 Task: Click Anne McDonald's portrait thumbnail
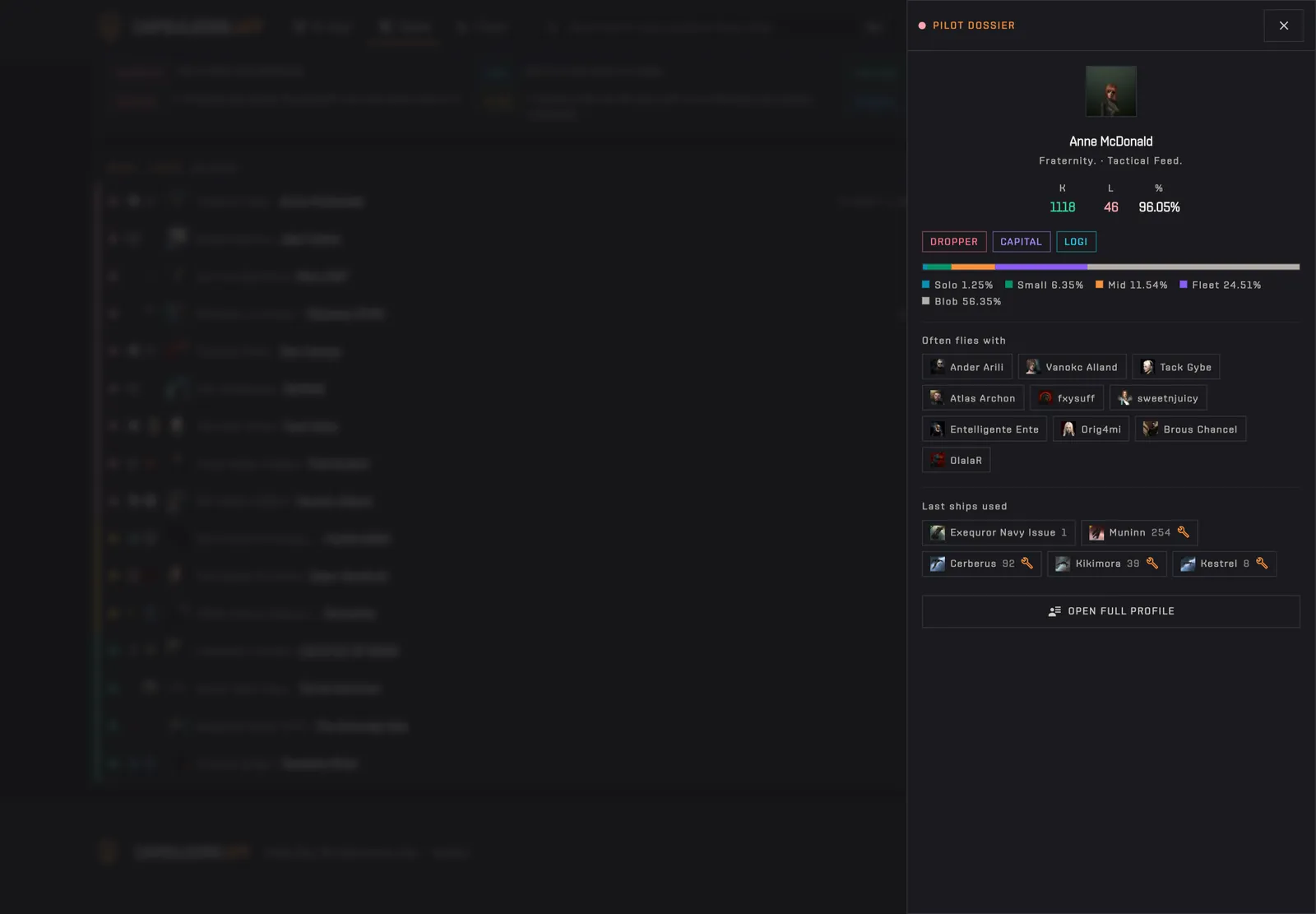(x=1111, y=91)
